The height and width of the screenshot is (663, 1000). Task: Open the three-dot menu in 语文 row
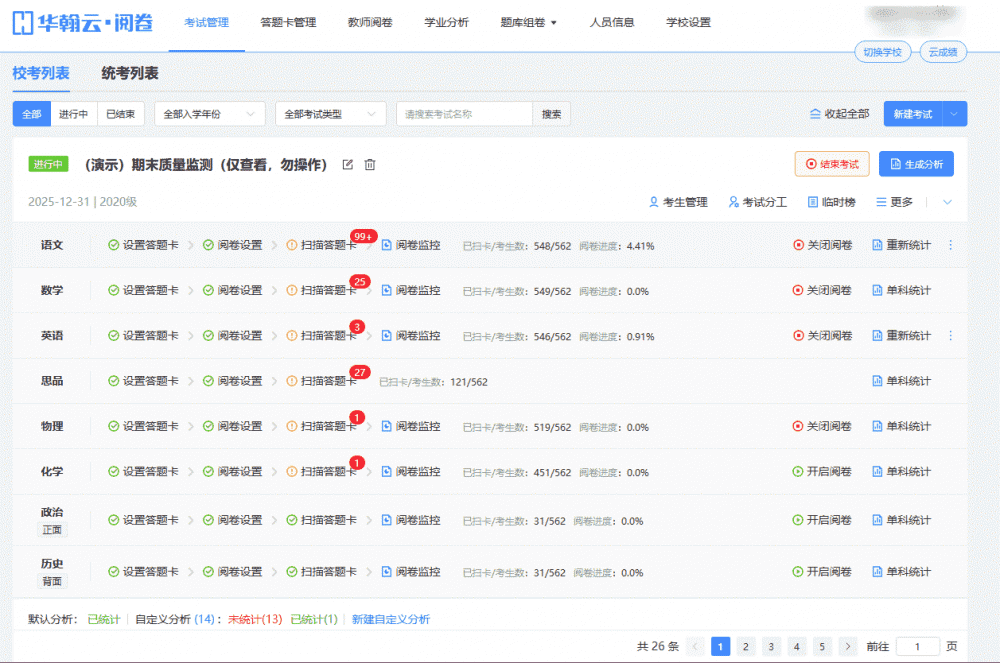(950, 245)
